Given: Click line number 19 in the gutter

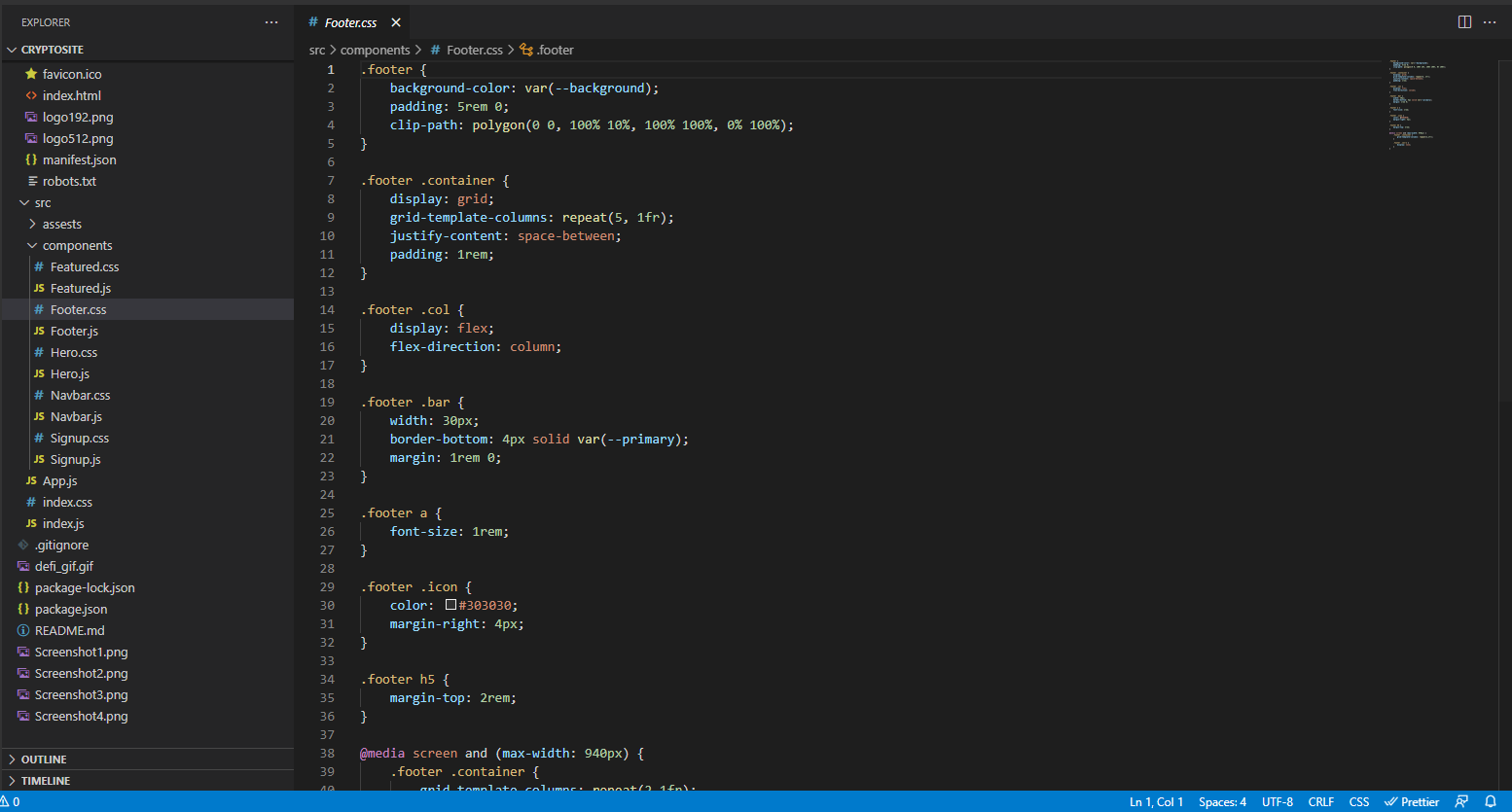Looking at the screenshot, I should tap(327, 403).
